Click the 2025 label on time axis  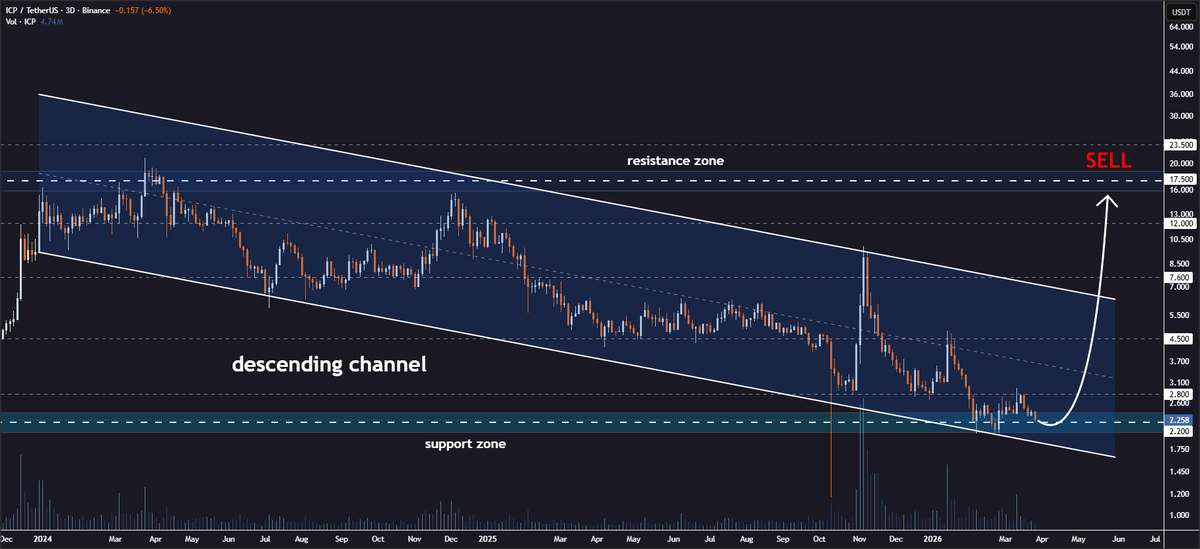487,538
